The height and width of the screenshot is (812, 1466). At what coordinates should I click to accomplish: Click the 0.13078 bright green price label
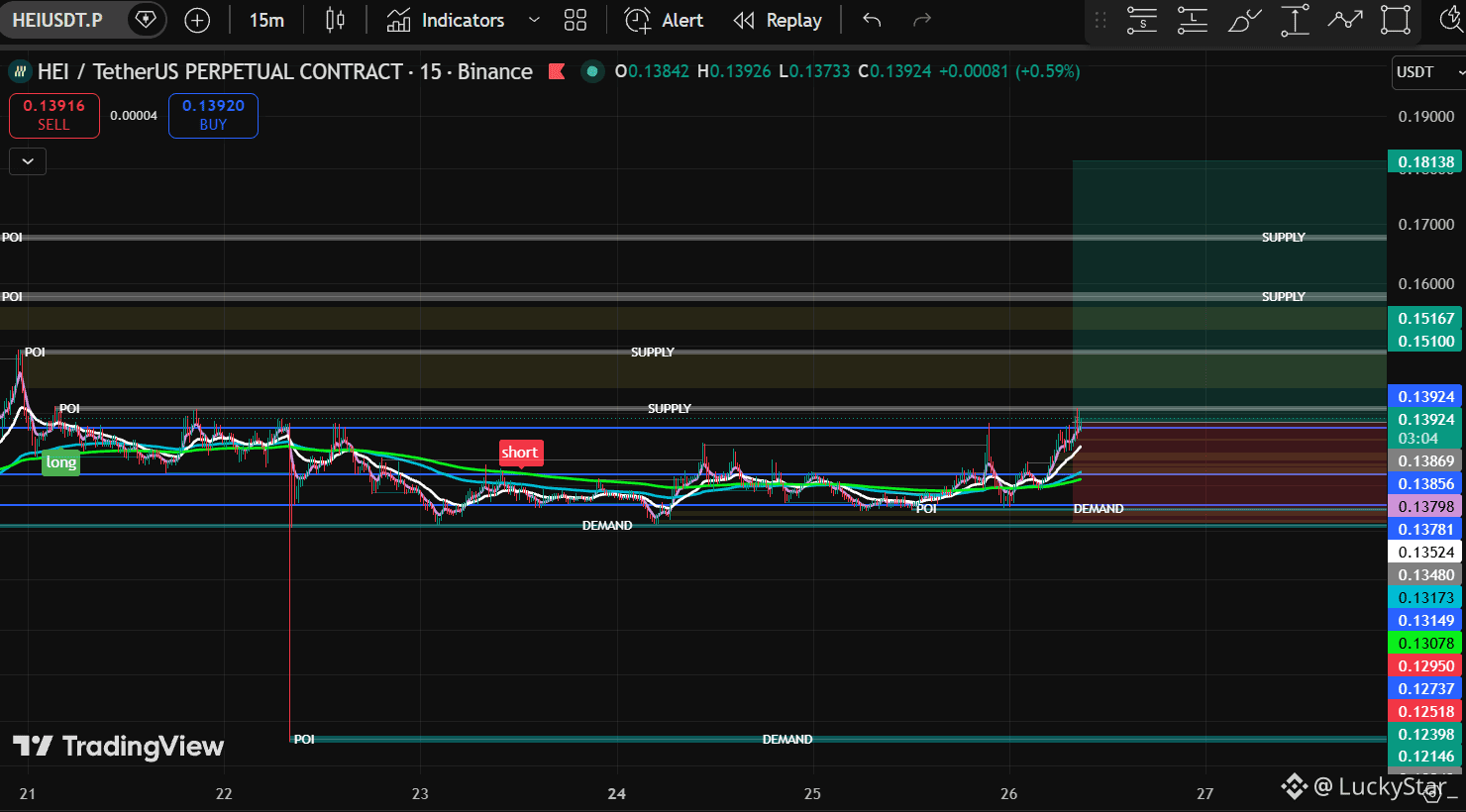tap(1425, 643)
